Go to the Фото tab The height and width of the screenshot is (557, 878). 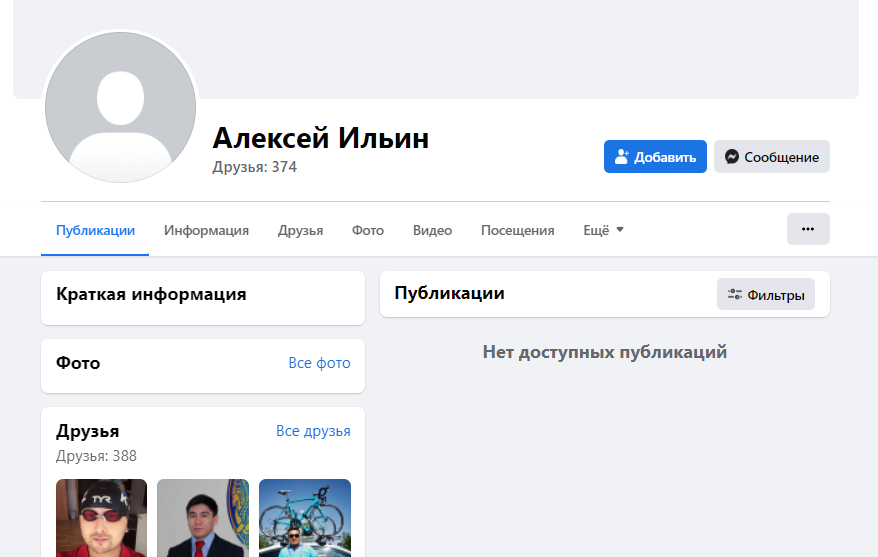tap(367, 230)
